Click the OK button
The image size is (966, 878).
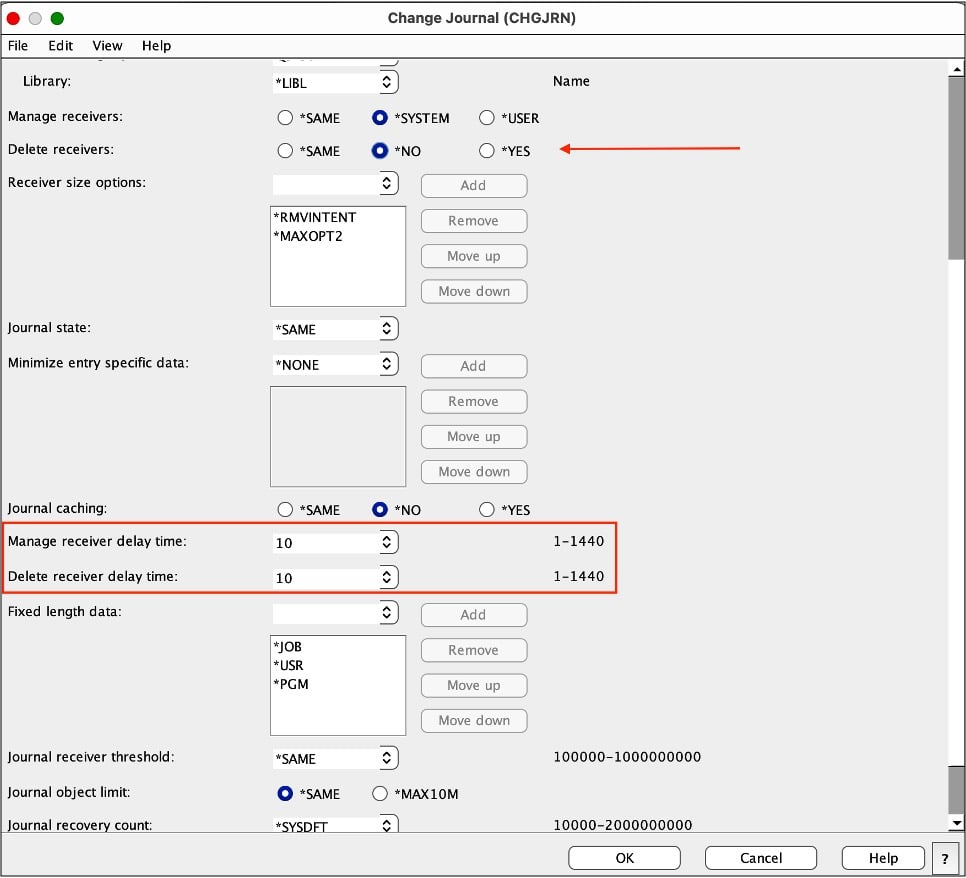click(624, 858)
